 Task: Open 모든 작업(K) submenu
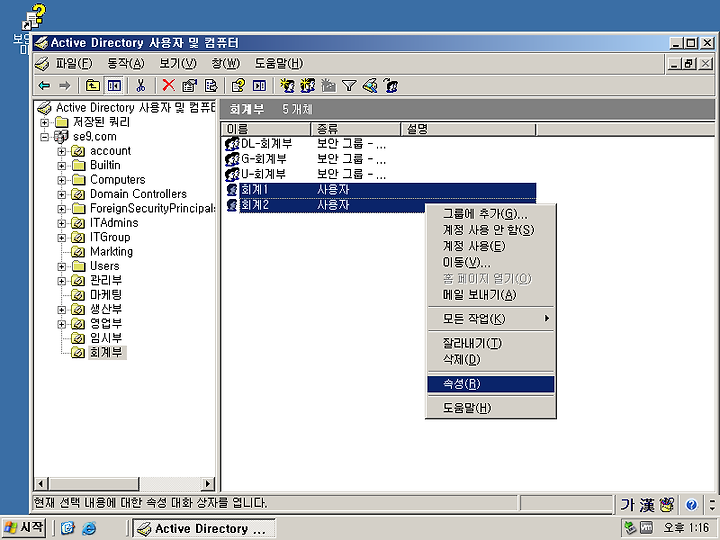(490, 319)
